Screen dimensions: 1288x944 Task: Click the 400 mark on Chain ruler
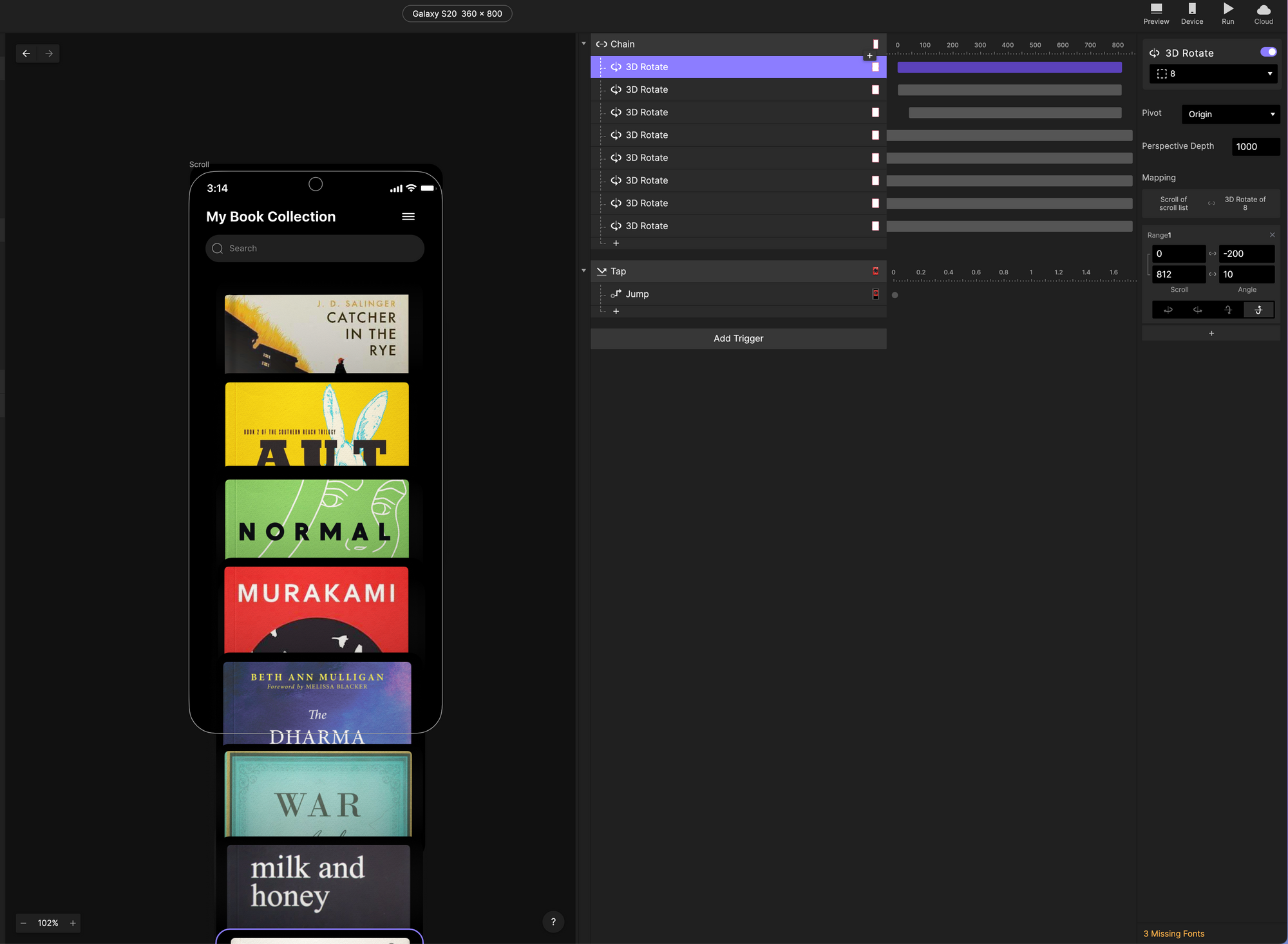click(x=1007, y=45)
